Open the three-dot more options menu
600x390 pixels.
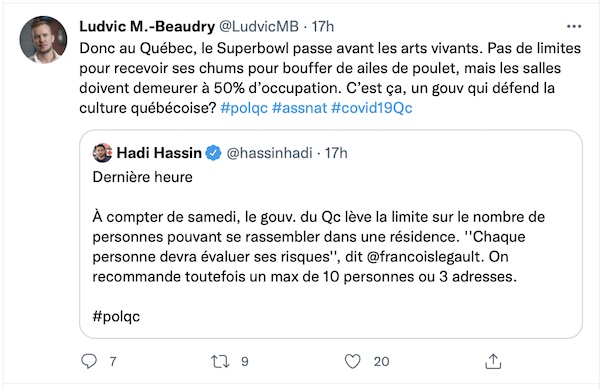pos(574,26)
